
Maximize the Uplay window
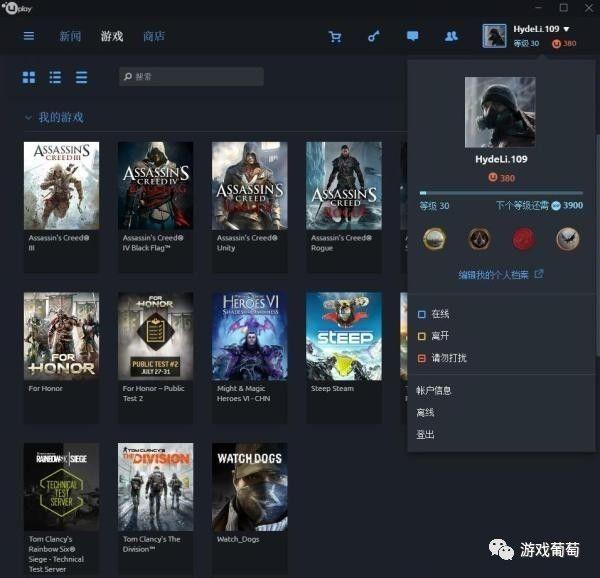pyautogui.click(x=564, y=8)
